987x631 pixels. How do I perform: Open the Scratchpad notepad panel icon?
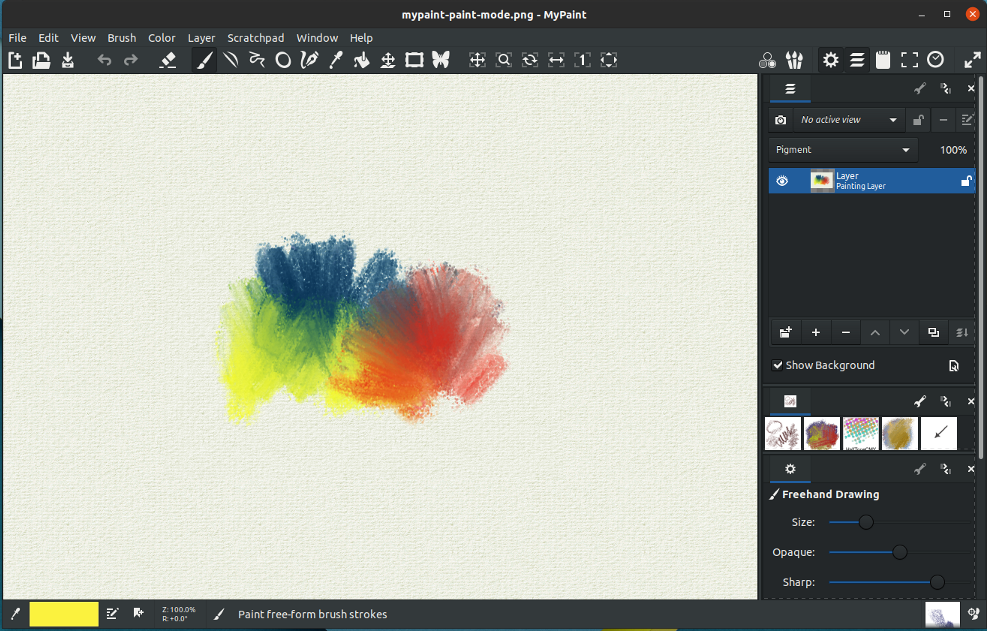point(883,60)
